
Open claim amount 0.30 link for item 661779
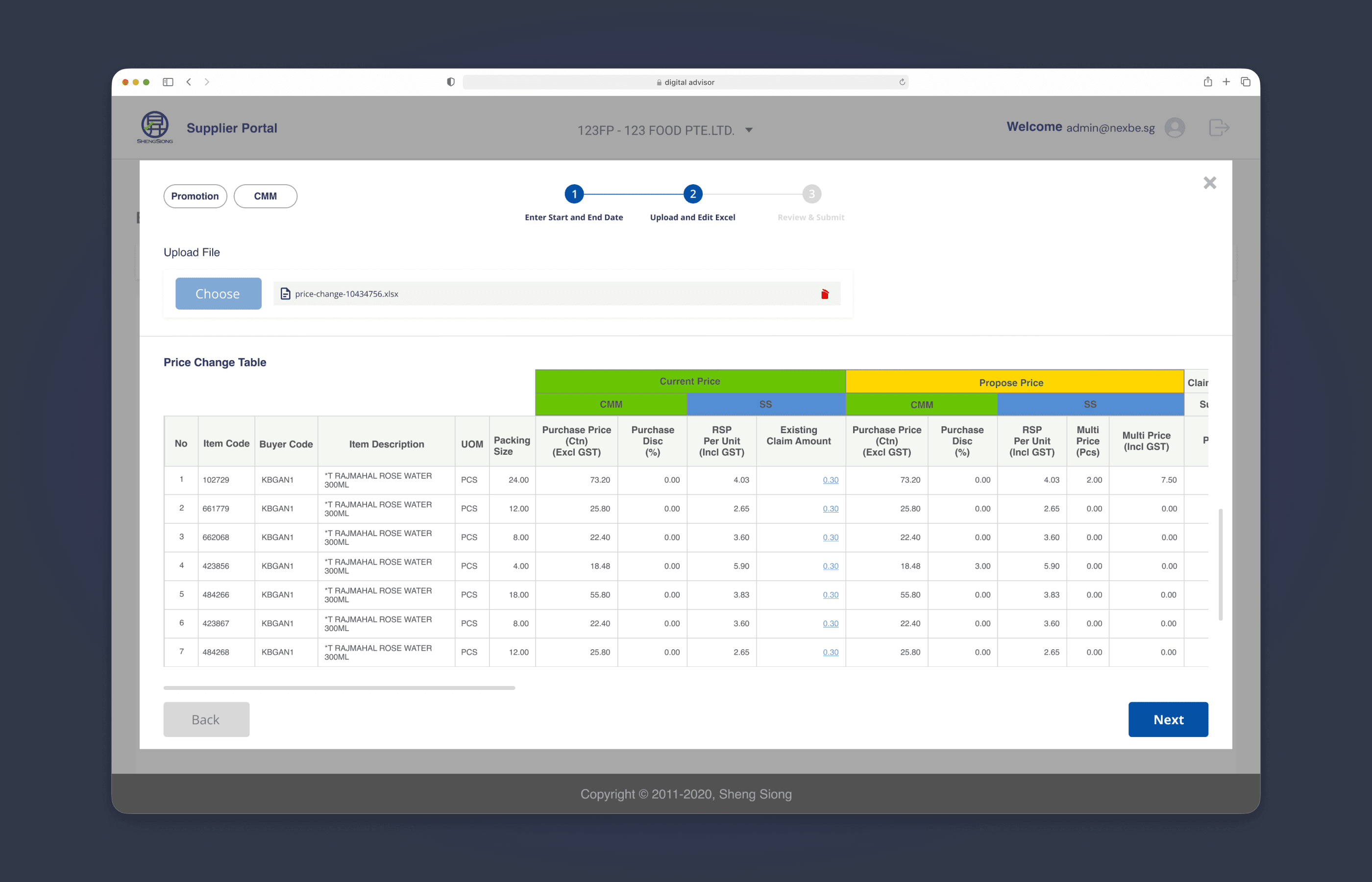830,509
